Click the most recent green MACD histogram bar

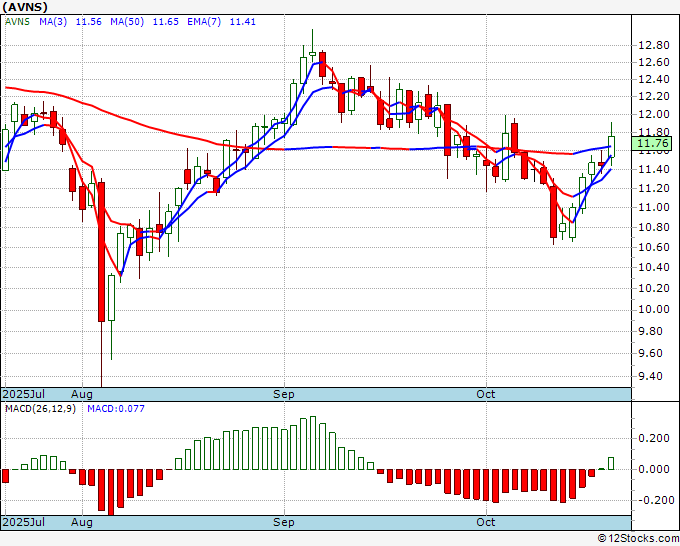point(611,463)
